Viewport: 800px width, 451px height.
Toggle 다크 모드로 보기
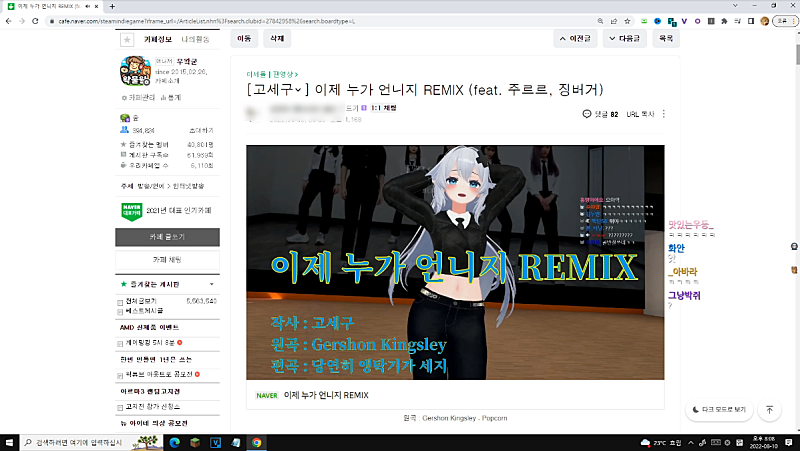[719, 410]
